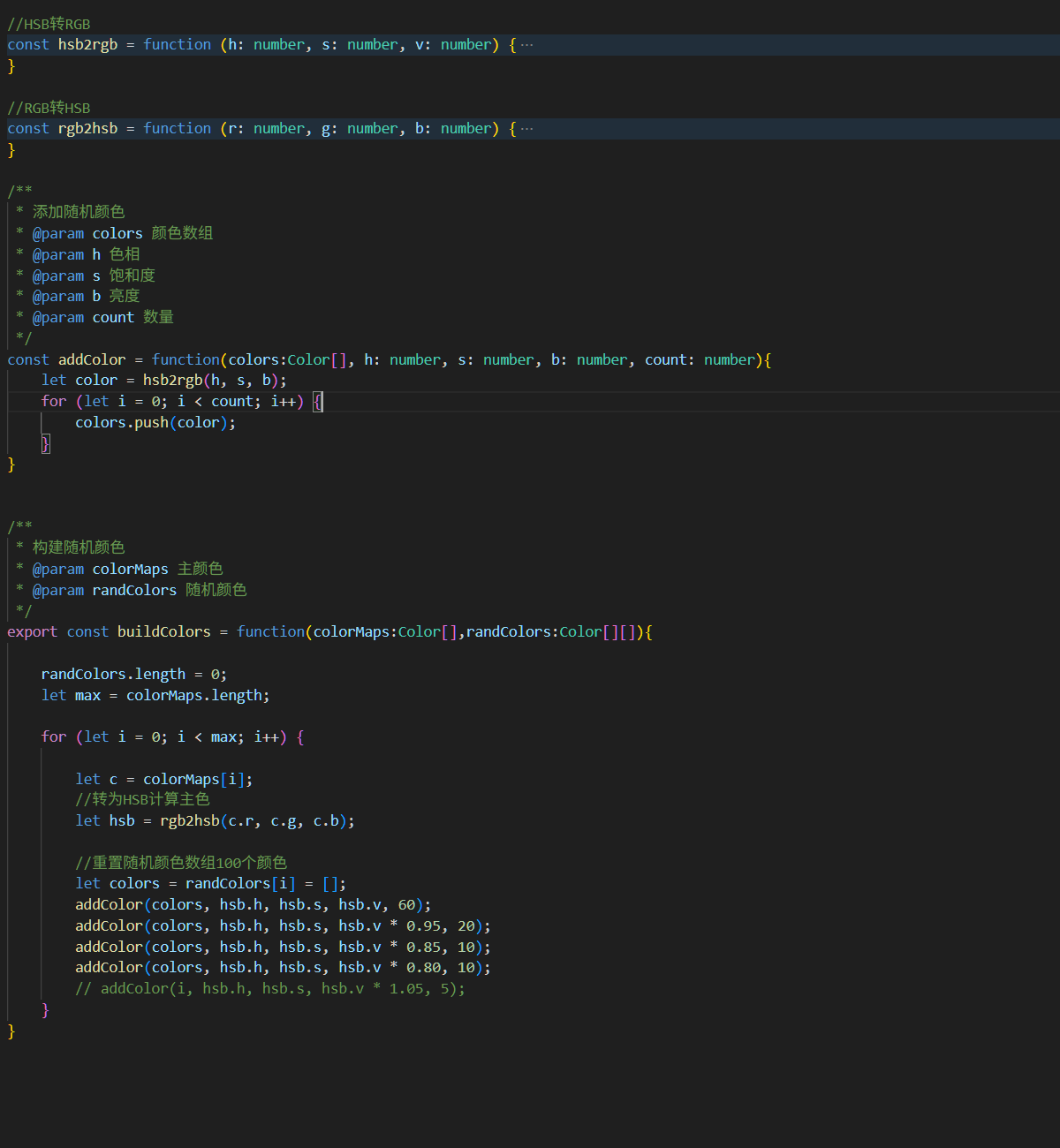1060x1148 pixels.
Task: Click the comment '//重置随机颜色数组100个颜色'
Action: click(181, 863)
